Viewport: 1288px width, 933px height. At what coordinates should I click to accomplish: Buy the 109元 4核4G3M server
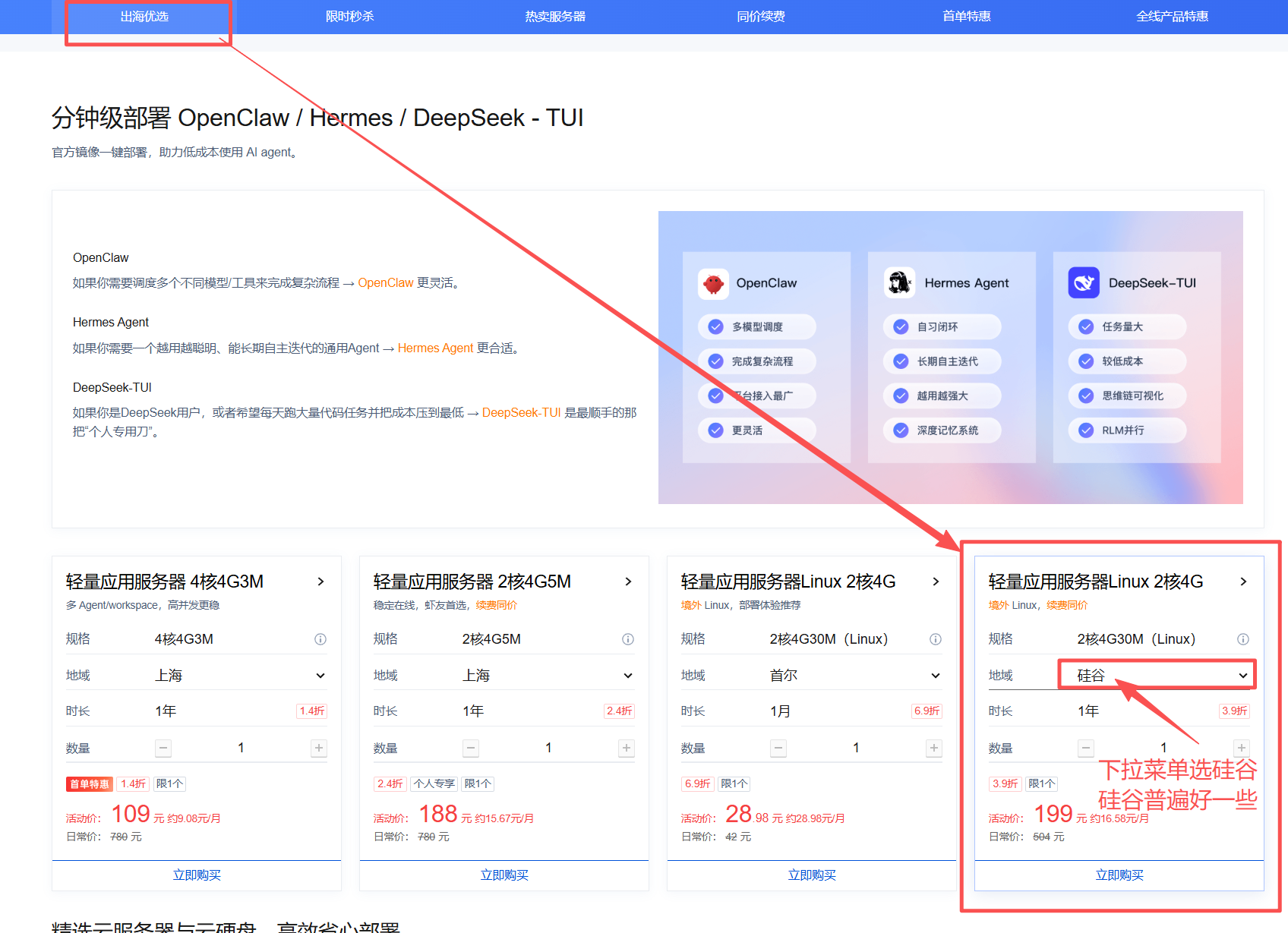[197, 875]
